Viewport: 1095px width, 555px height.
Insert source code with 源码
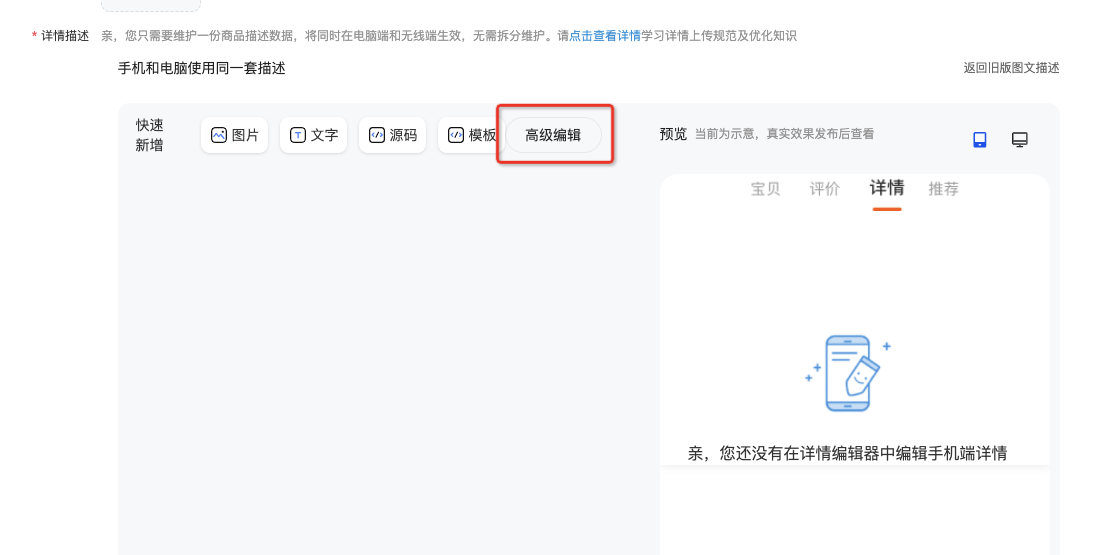pyautogui.click(x=392, y=135)
